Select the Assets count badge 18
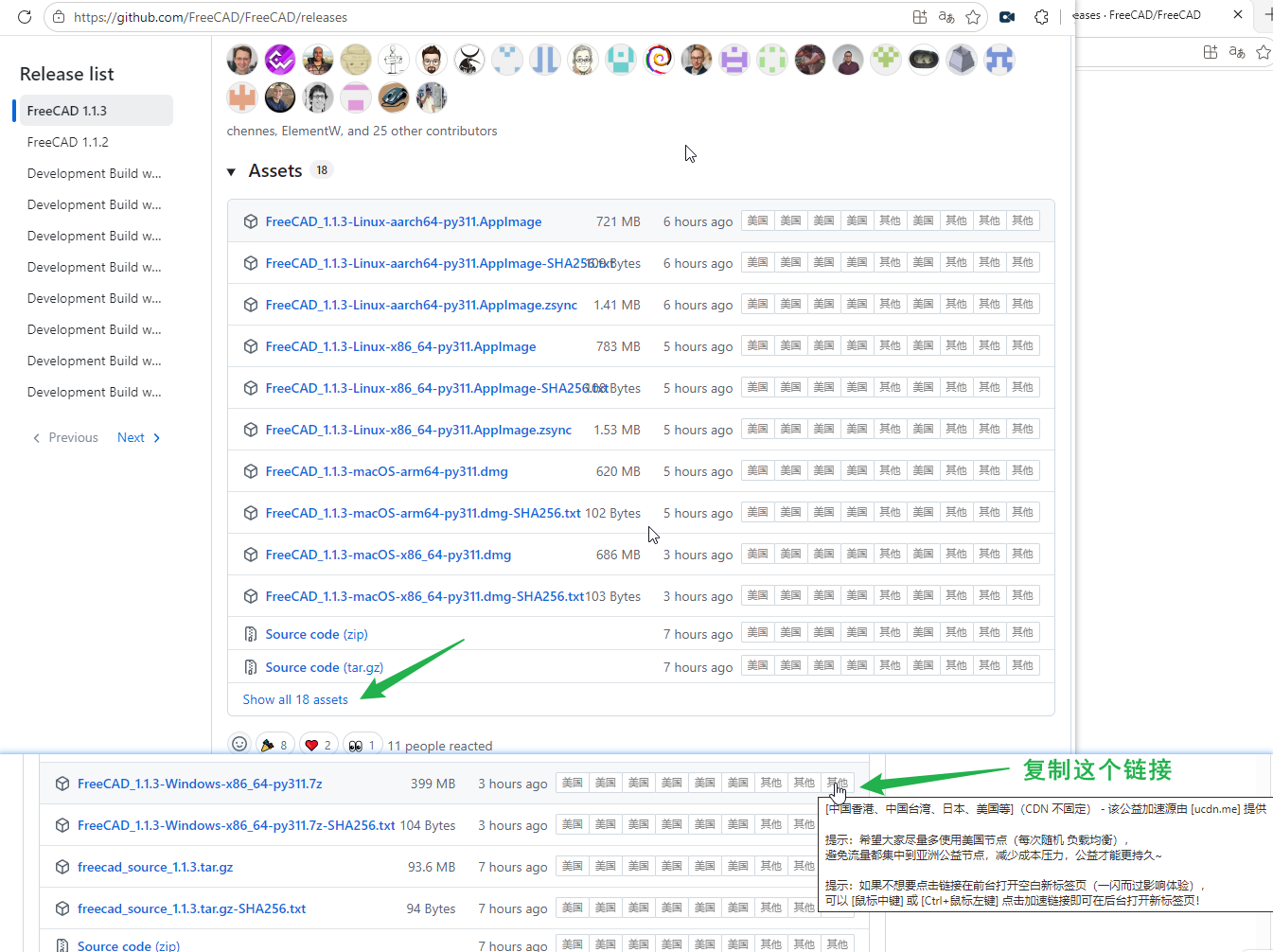 point(322,170)
